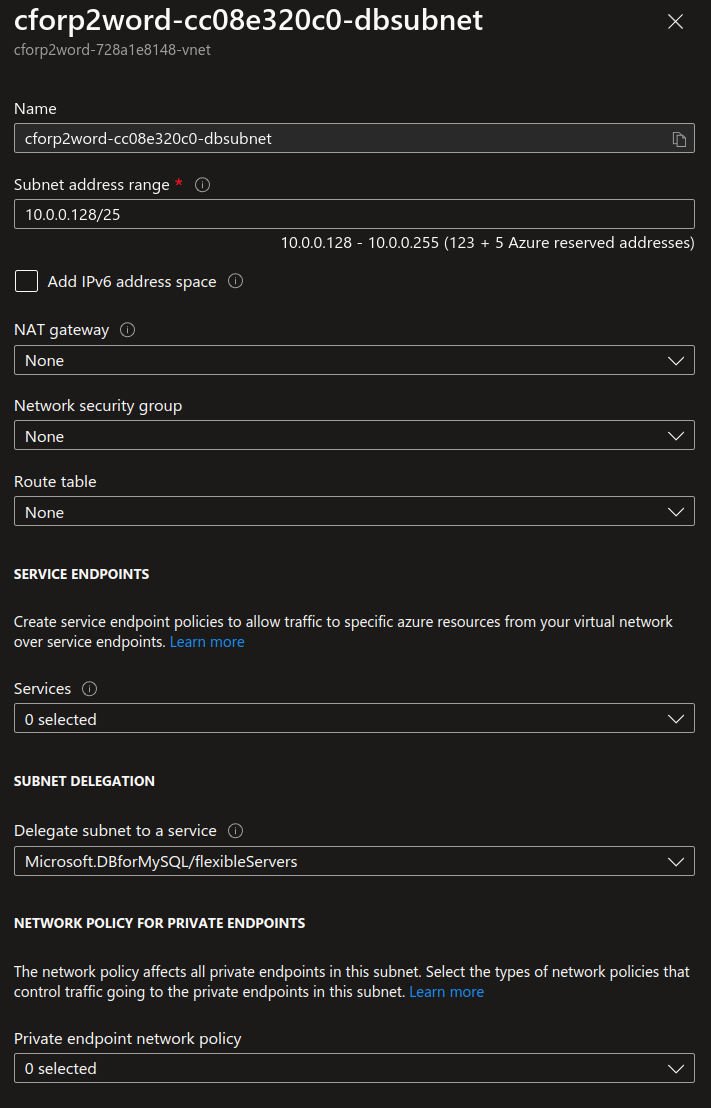Viewport: 711px width, 1108px height.
Task: Open Learn more about private endpoint policies
Action: coord(446,991)
